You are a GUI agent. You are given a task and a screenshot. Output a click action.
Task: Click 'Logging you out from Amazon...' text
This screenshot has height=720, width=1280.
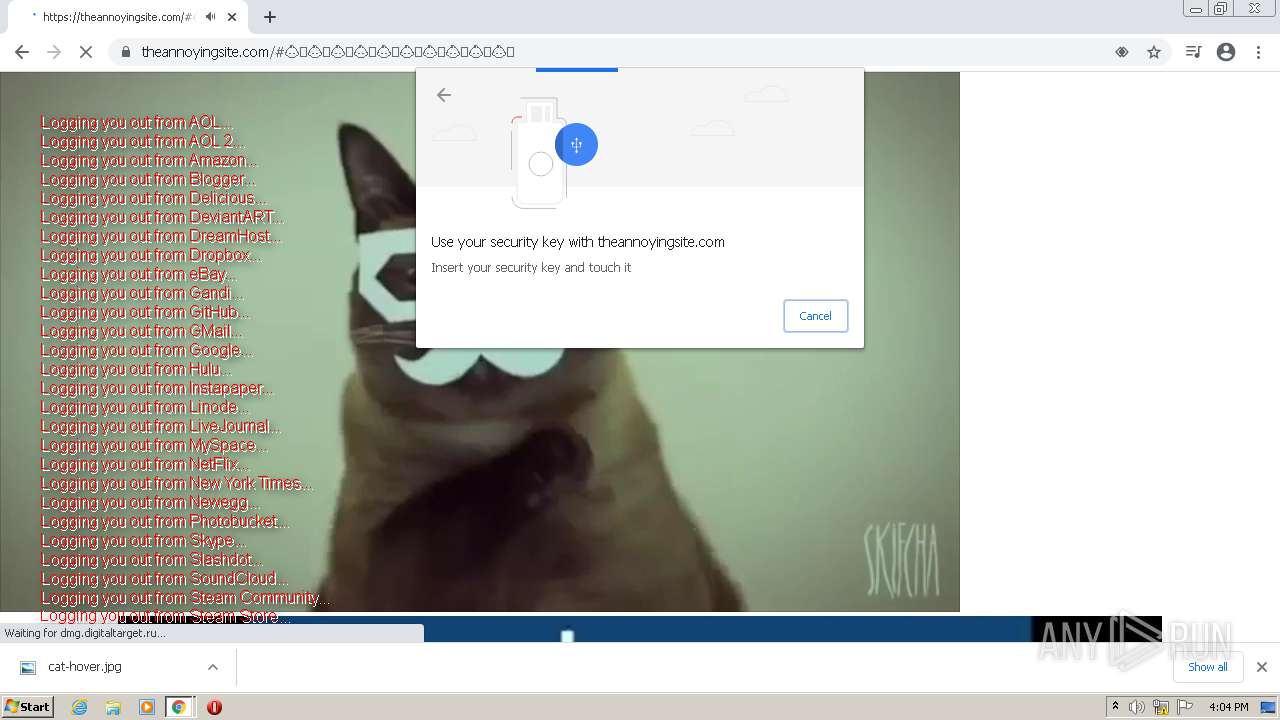[x=149, y=161]
